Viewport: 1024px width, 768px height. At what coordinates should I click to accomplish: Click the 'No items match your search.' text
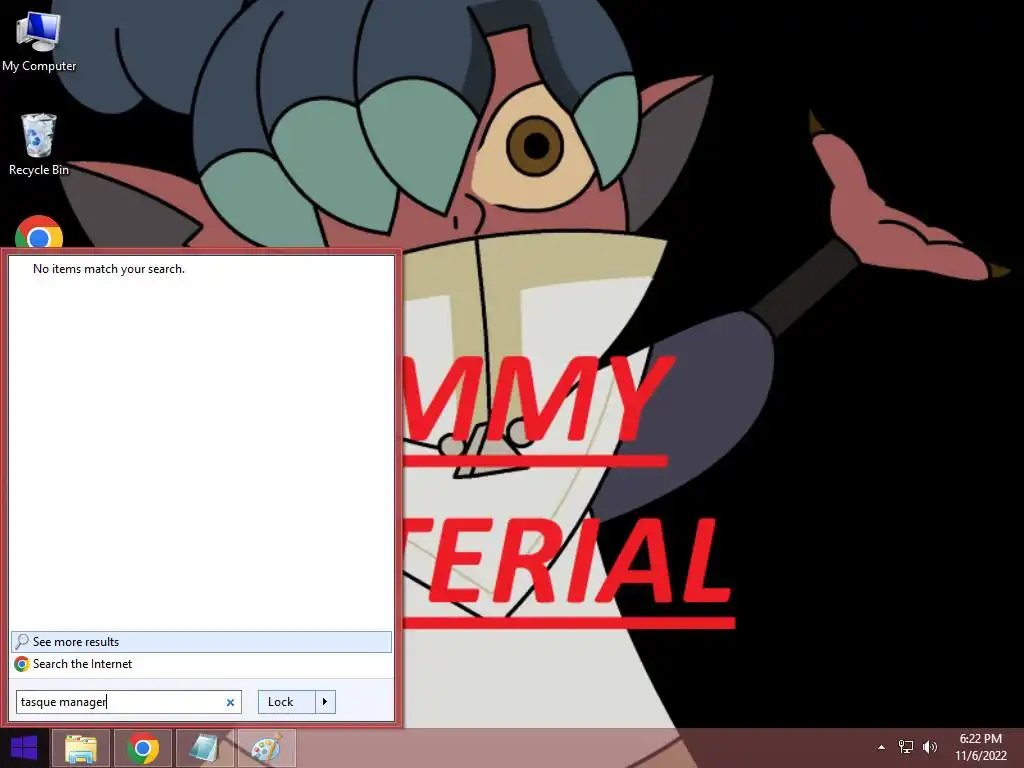(x=109, y=269)
